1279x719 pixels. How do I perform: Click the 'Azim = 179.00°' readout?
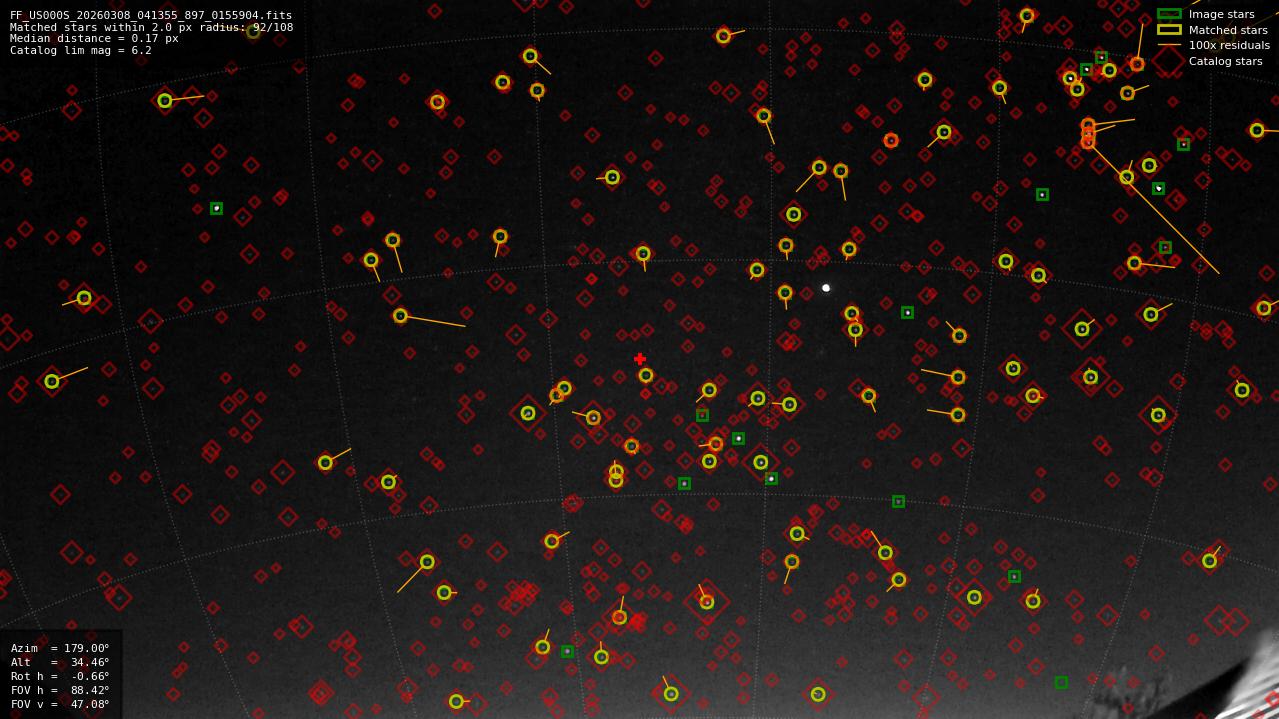(60, 648)
